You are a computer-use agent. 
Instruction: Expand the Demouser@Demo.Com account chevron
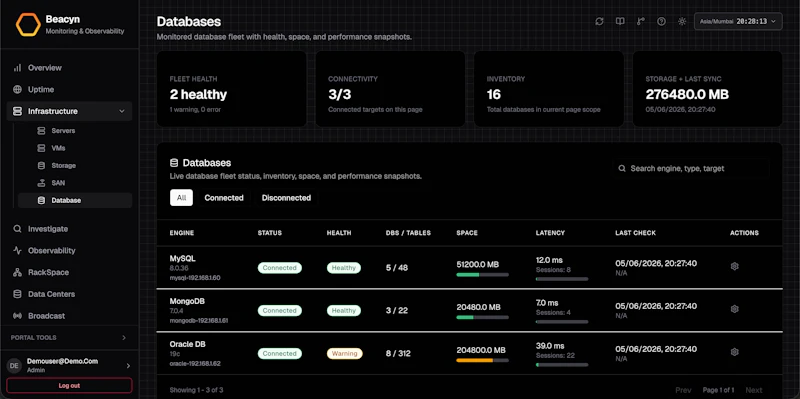click(128, 365)
